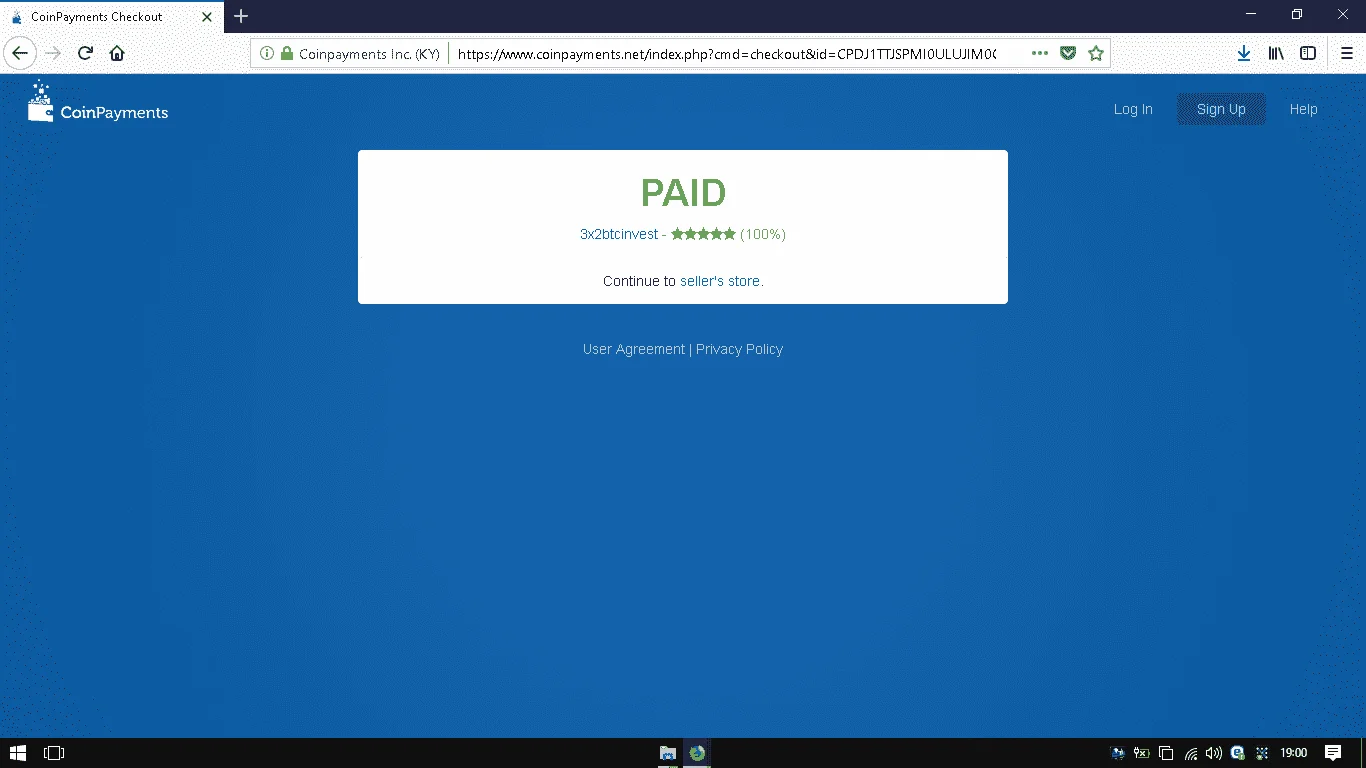
Task: Show site information icon in address bar
Action: coord(267,54)
